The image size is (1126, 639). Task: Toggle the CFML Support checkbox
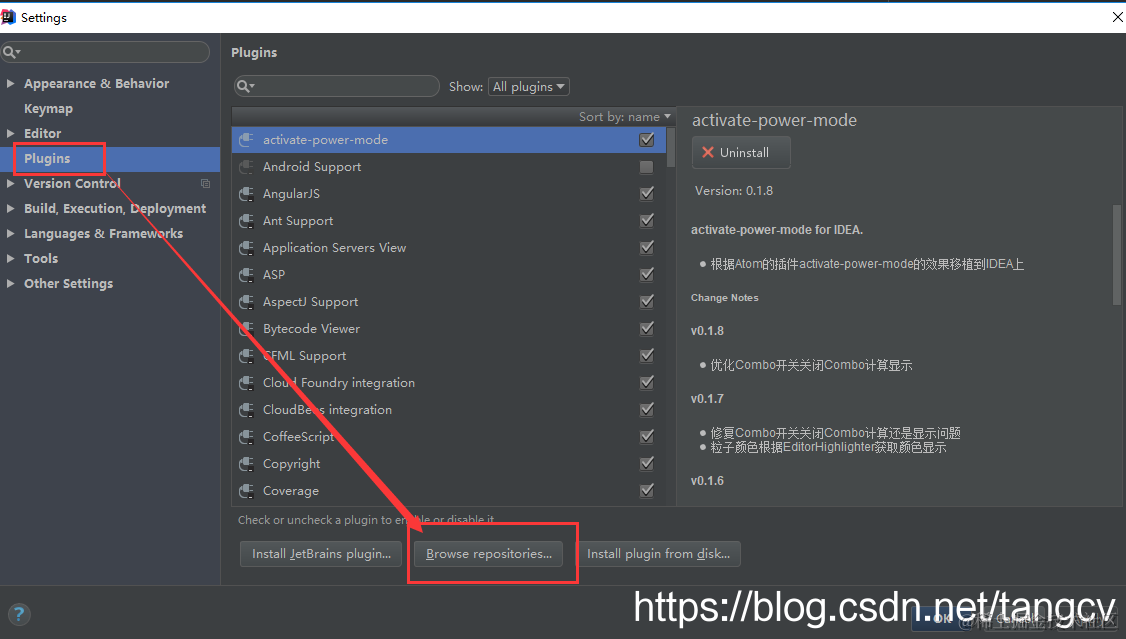646,356
